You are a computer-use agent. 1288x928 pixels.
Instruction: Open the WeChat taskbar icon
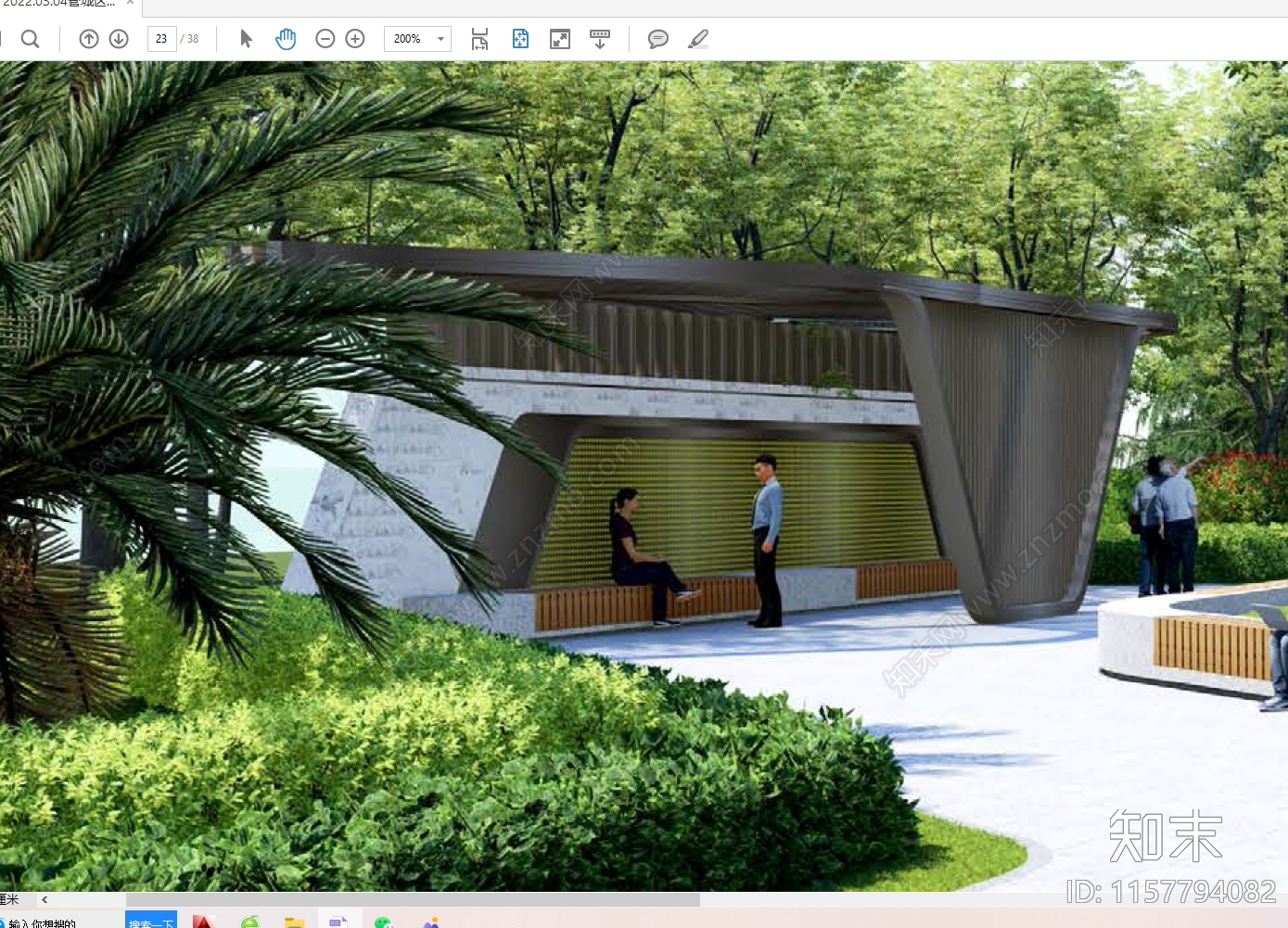point(383,922)
